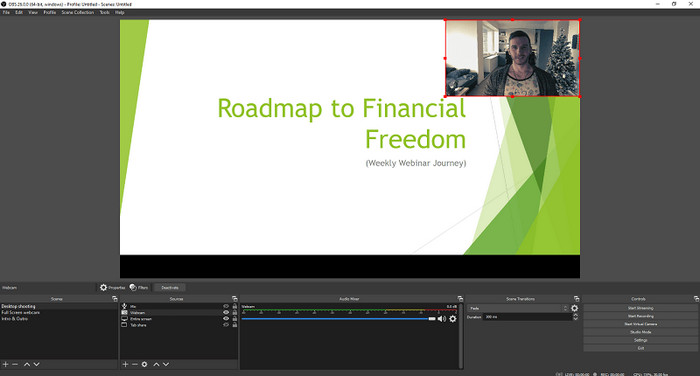Undock the Scenes panel
The image size is (700, 376).
point(115,299)
